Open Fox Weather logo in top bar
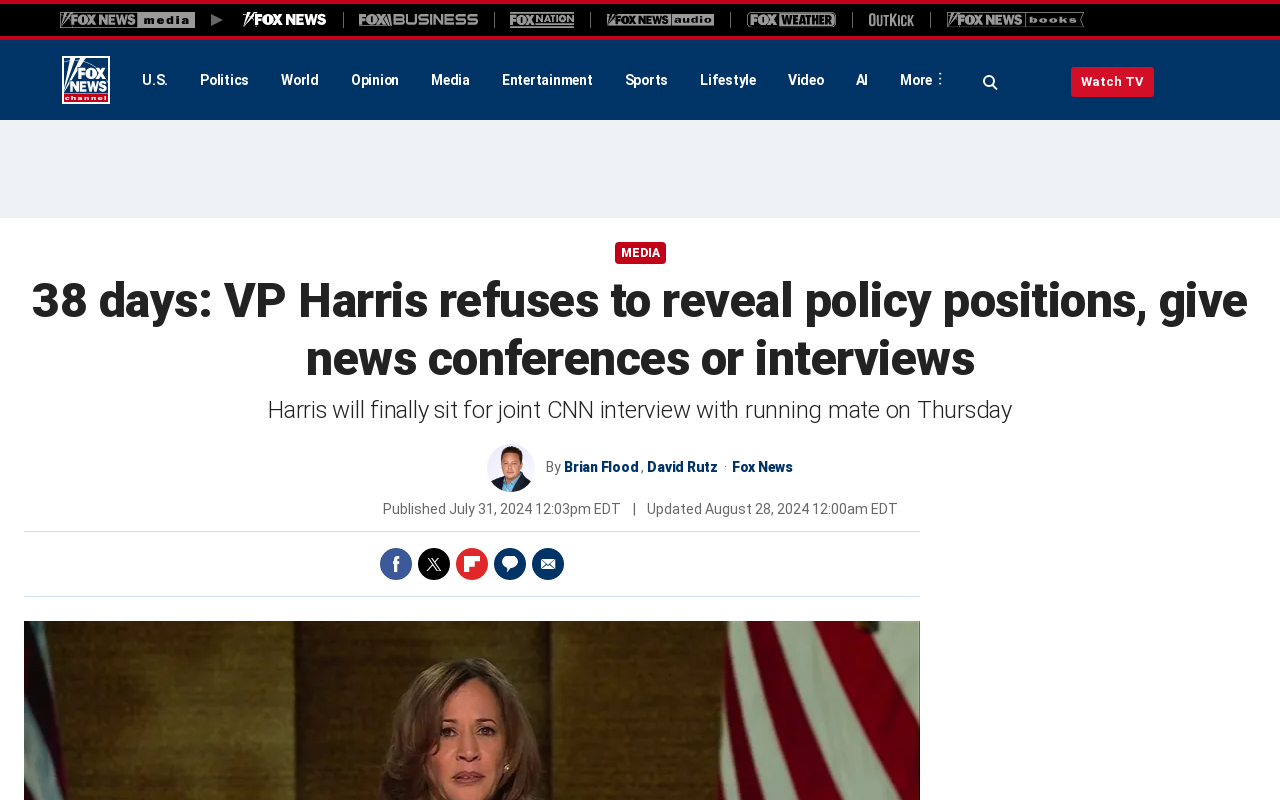The height and width of the screenshot is (800, 1280). pyautogui.click(x=791, y=20)
